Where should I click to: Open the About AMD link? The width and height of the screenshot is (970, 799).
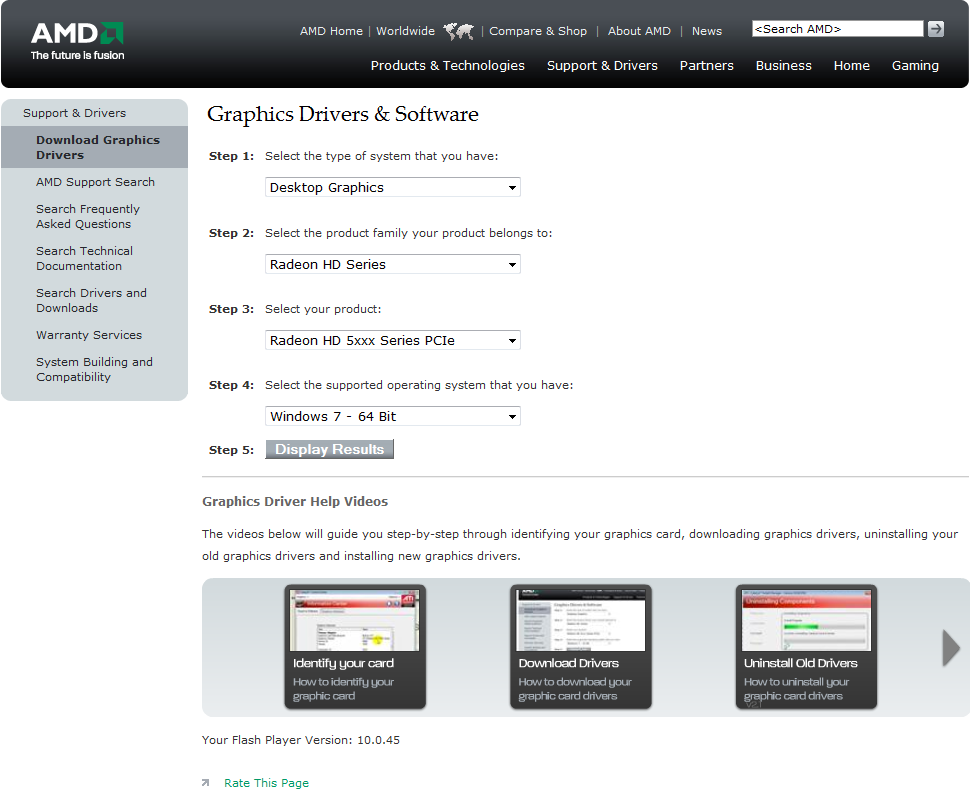point(639,31)
